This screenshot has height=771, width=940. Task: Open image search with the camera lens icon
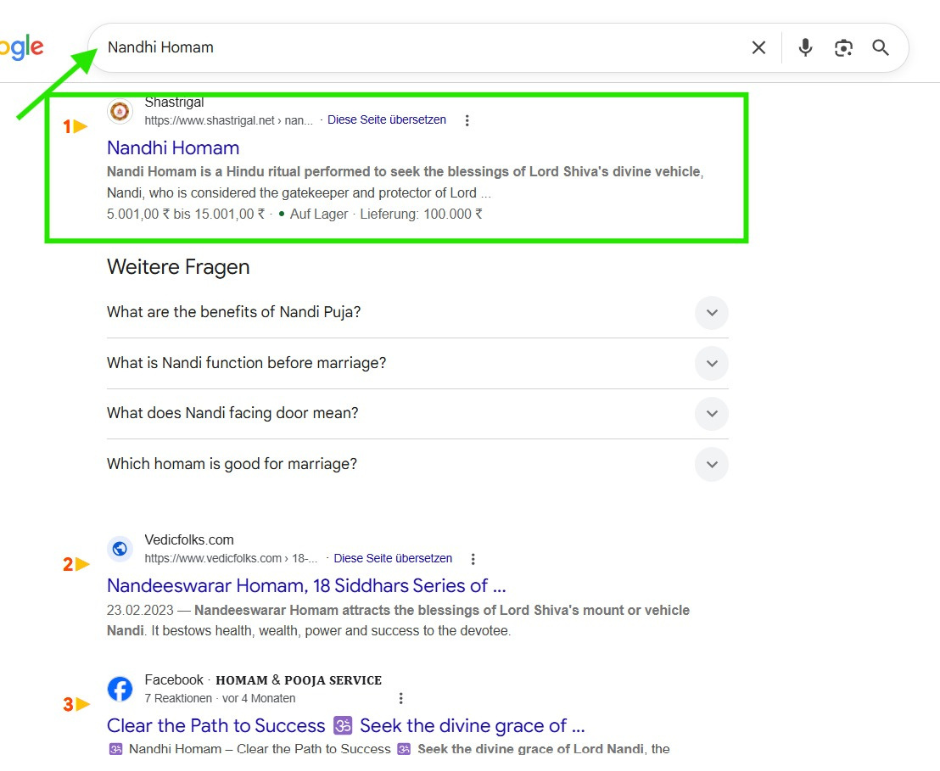843,48
